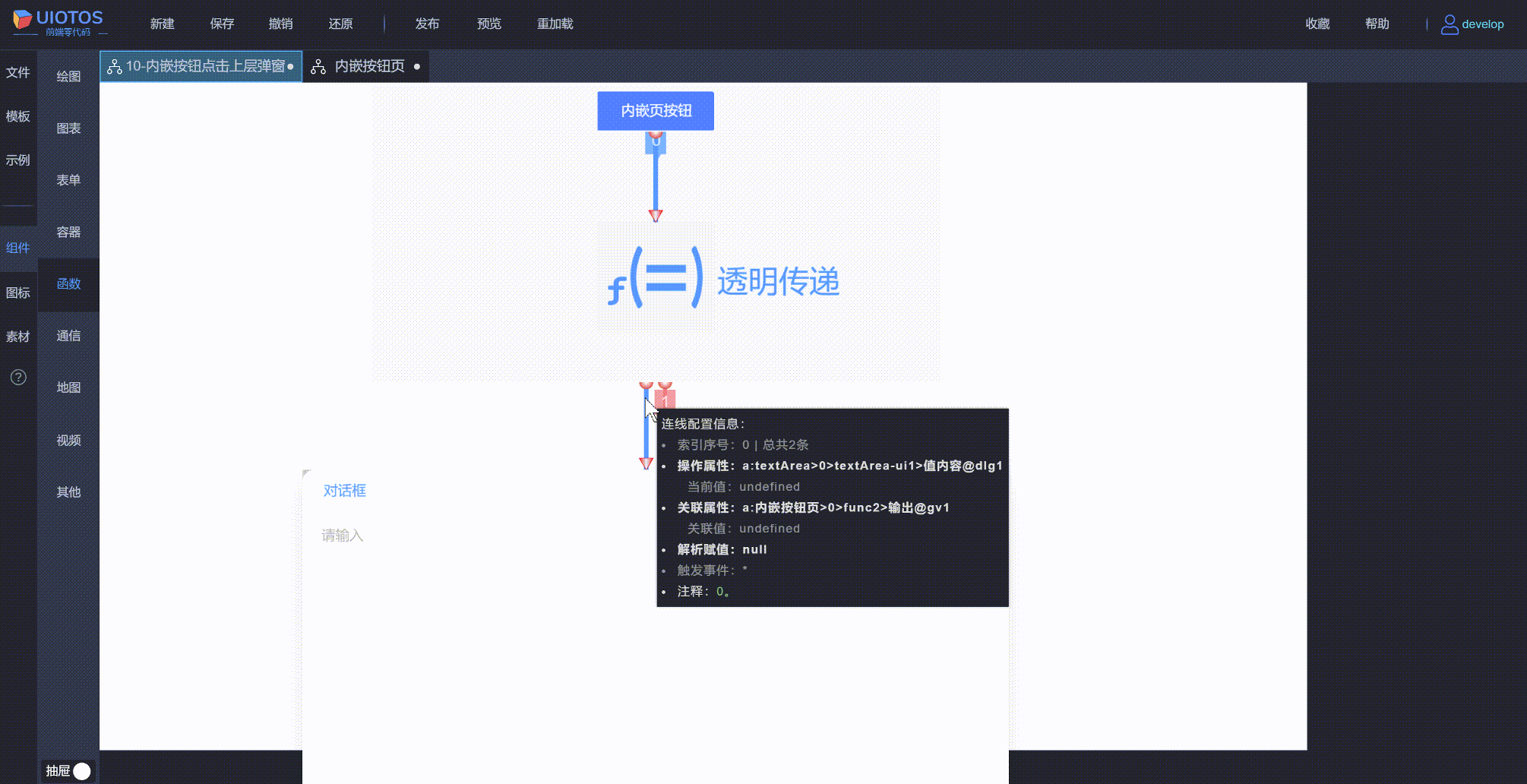Click the 发布 publish action
Viewport: 1527px width, 784px height.
tap(427, 24)
